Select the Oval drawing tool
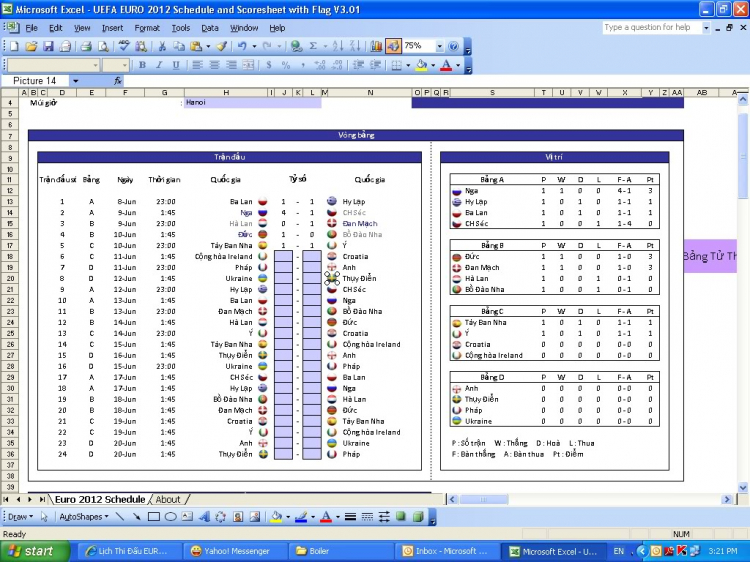 tap(170, 517)
